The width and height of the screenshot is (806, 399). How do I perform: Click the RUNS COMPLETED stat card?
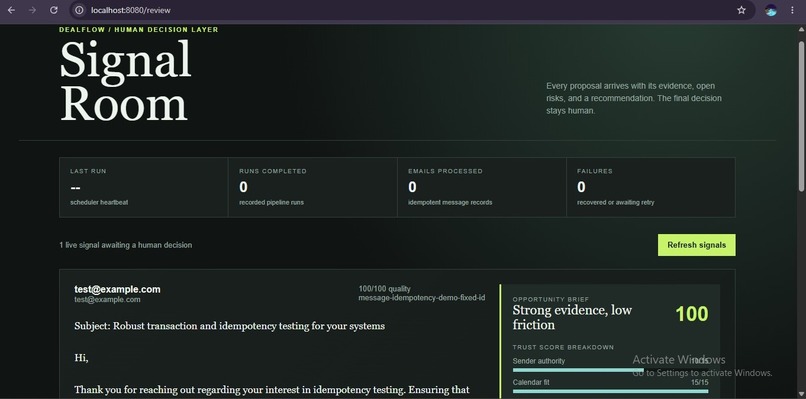point(313,187)
